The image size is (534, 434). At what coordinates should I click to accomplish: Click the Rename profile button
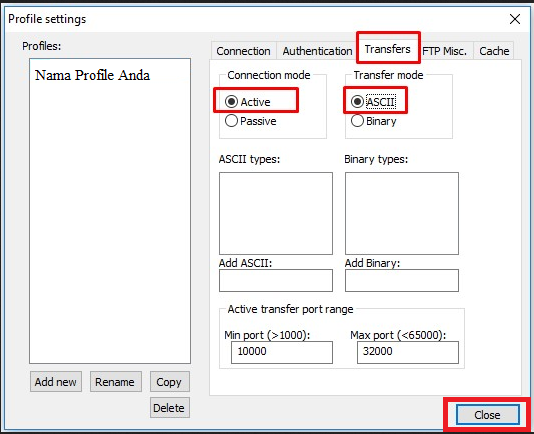click(115, 382)
